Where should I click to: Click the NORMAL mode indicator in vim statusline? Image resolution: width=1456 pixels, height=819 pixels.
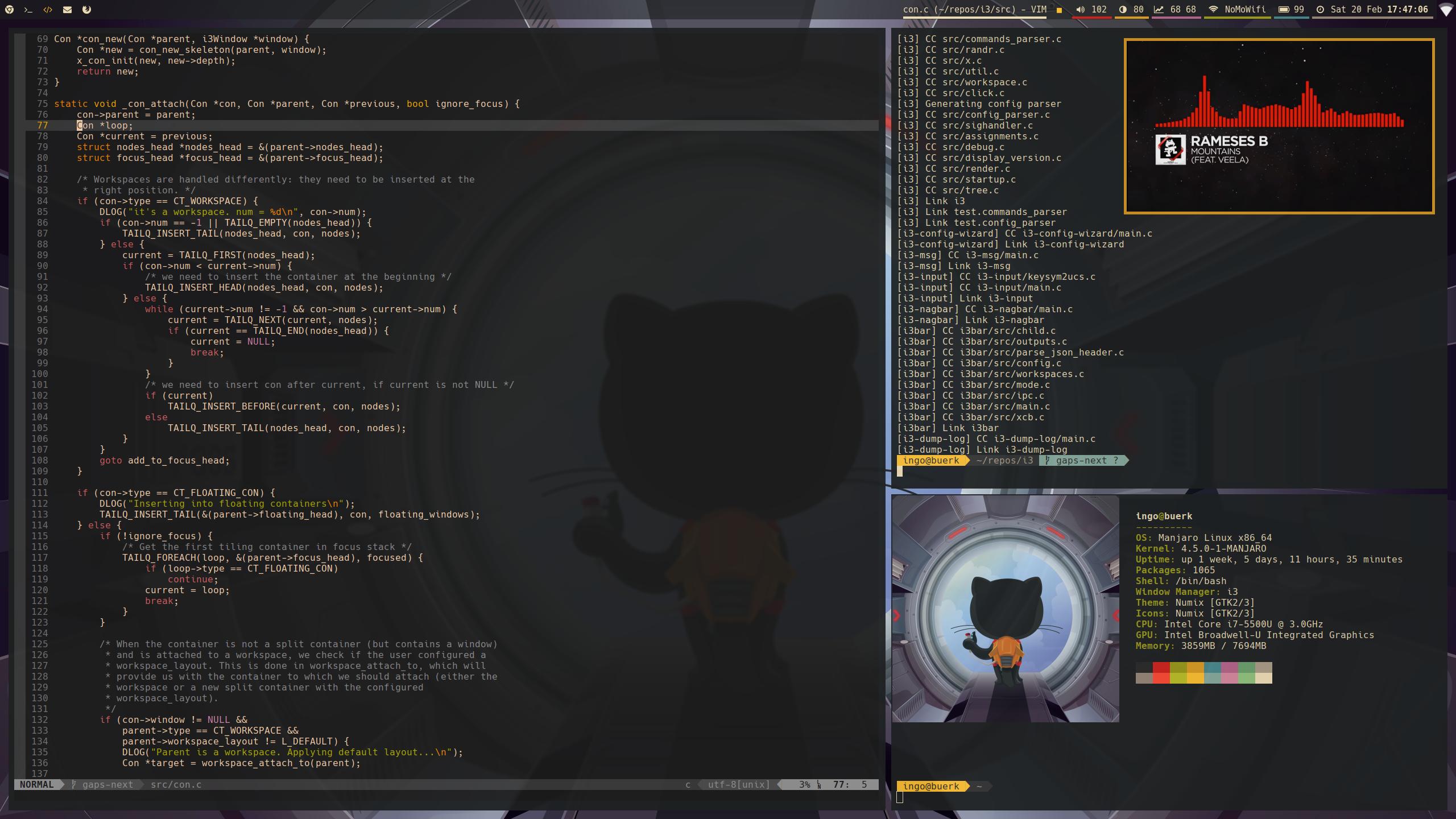pos(36,784)
